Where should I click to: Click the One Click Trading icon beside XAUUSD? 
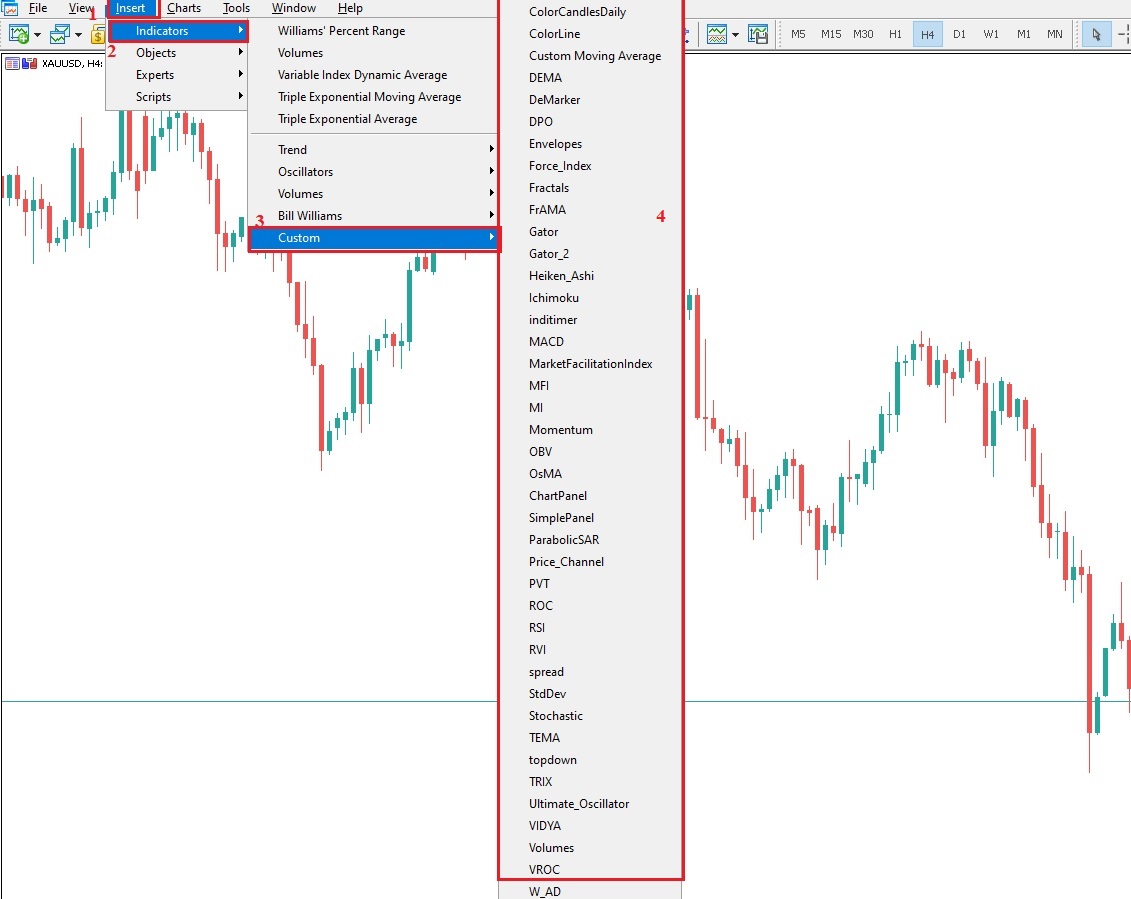[x=30, y=63]
